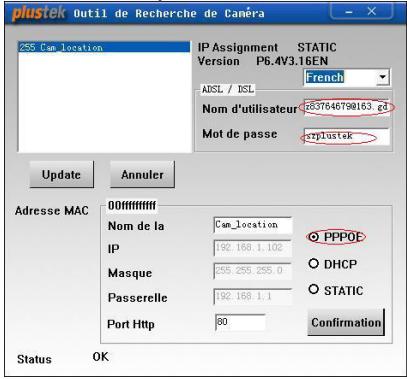
Task: Click the ADSL / DSL group label
Action: tap(228, 89)
